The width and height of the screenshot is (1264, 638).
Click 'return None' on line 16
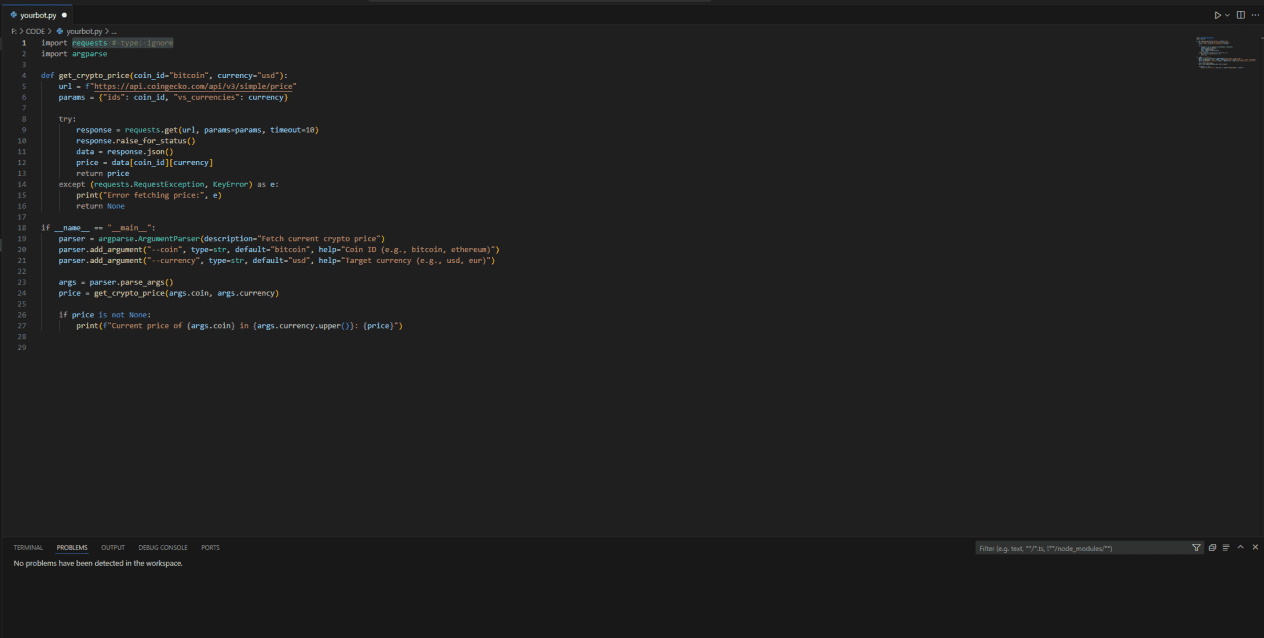click(100, 206)
